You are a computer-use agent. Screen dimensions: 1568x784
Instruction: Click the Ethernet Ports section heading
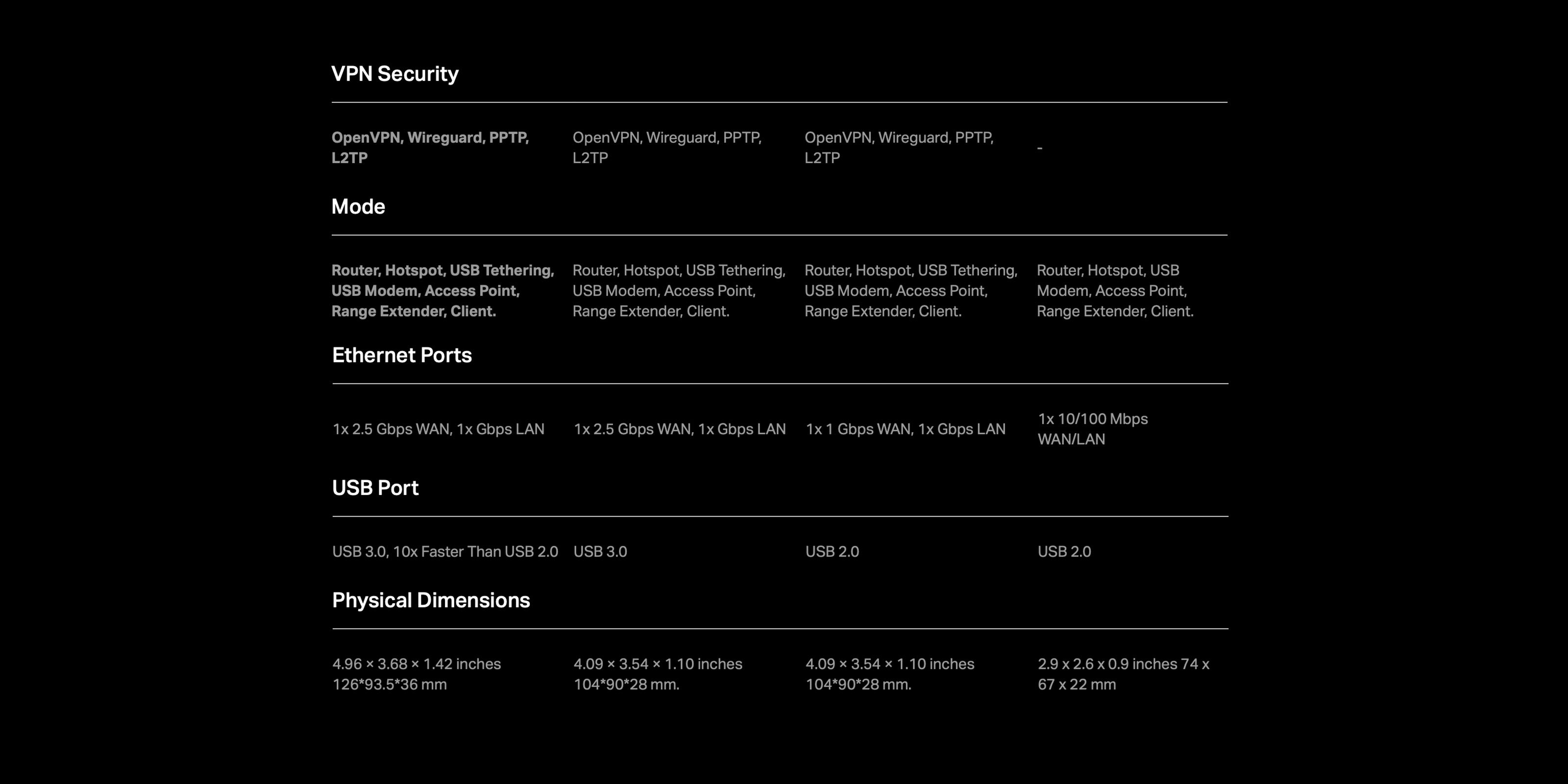coord(402,355)
